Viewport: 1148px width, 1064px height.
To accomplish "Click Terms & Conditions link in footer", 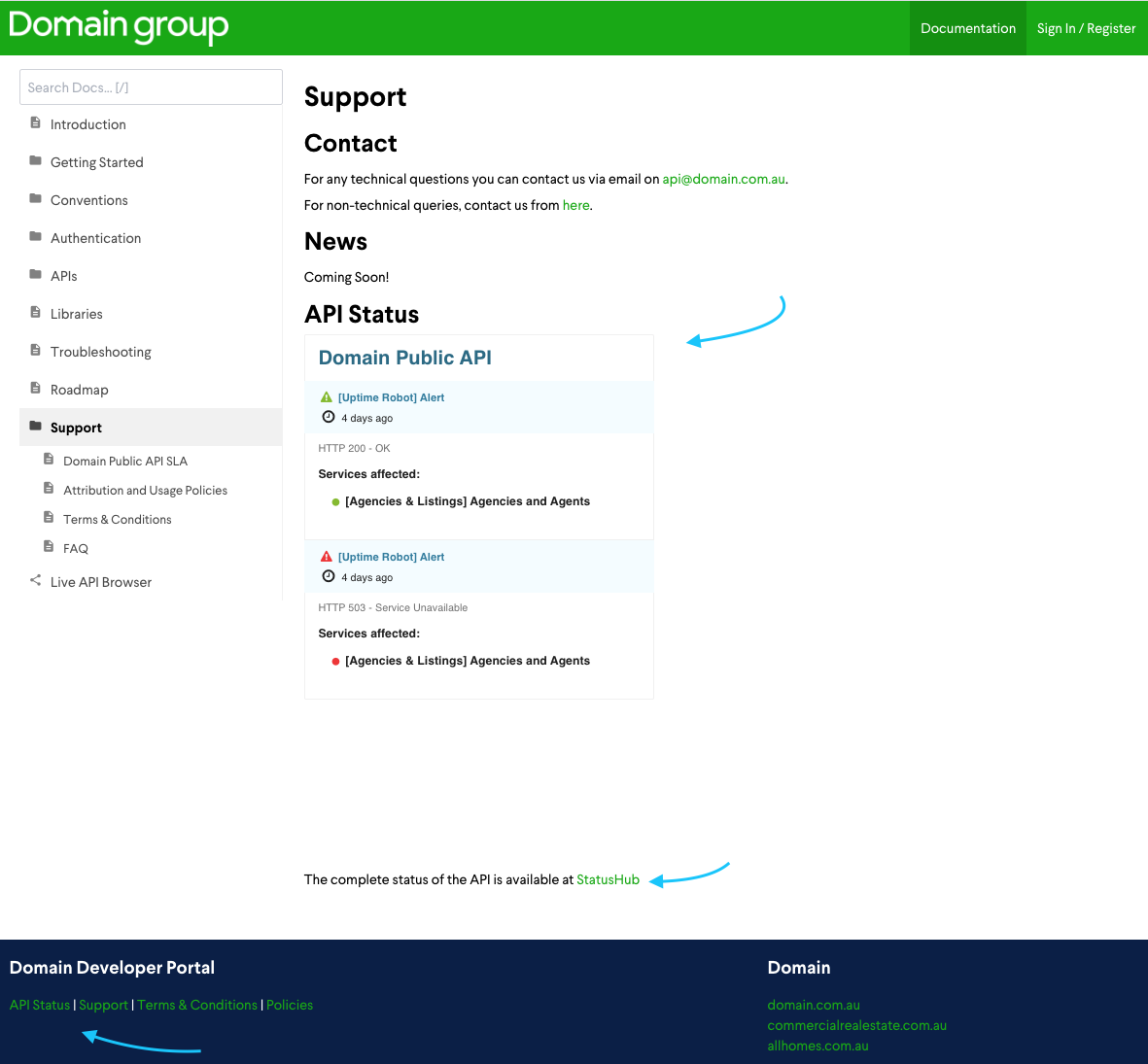I will click(197, 1005).
